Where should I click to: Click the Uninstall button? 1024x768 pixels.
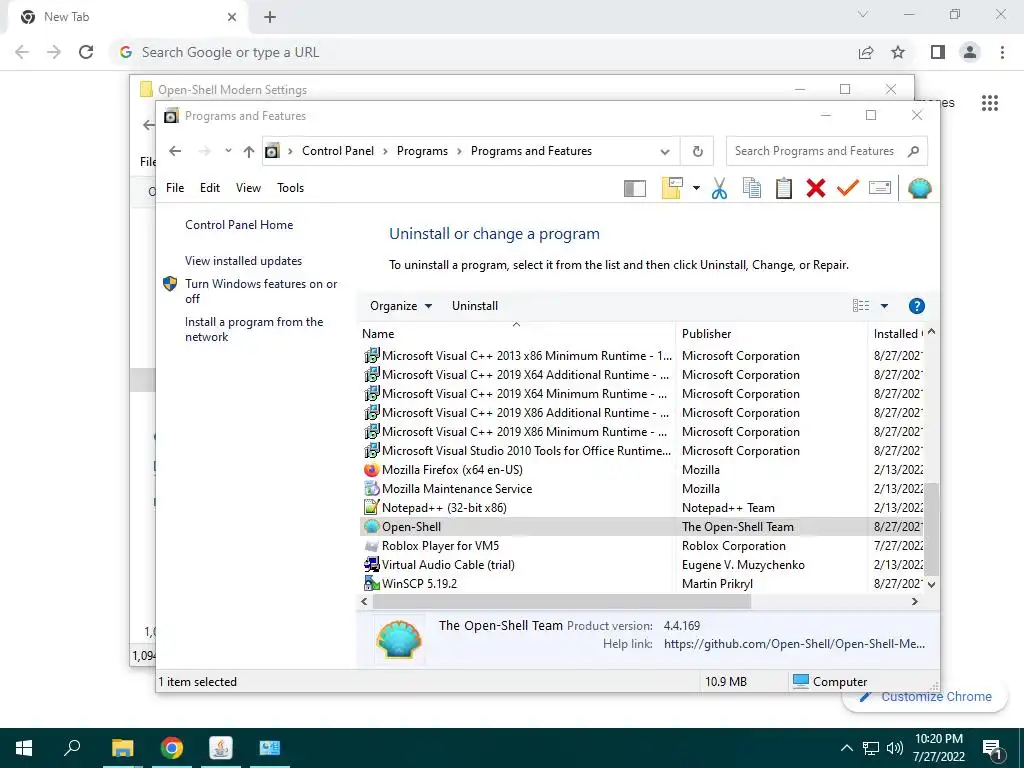pos(475,306)
